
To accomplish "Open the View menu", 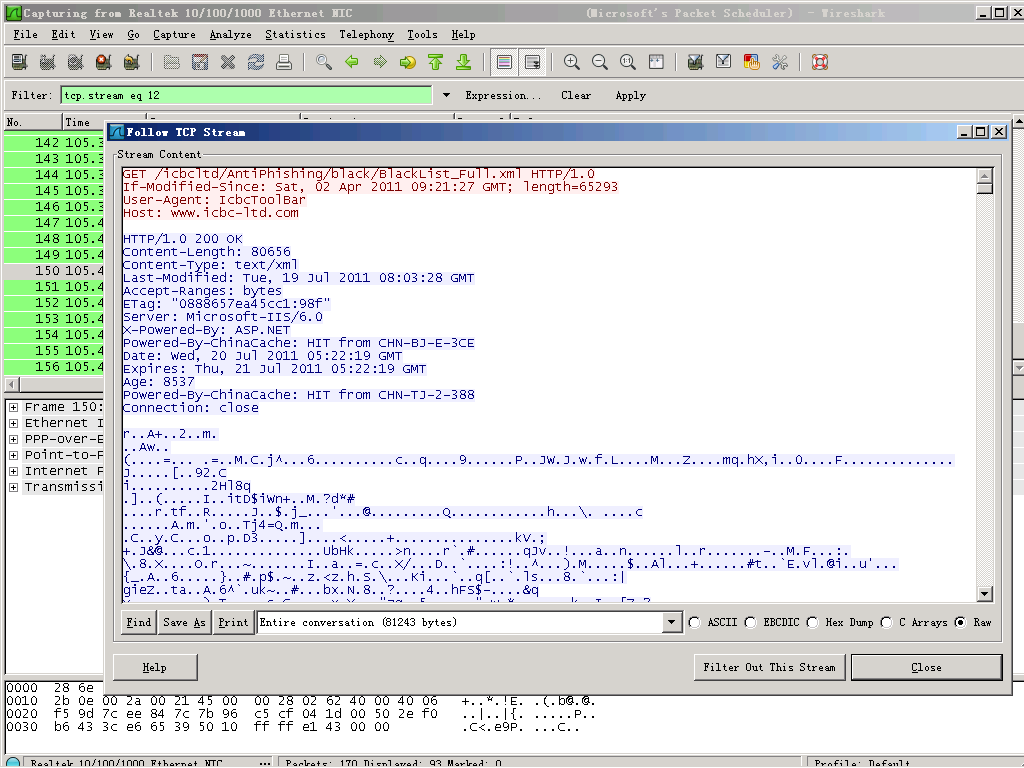I will pyautogui.click(x=101, y=35).
